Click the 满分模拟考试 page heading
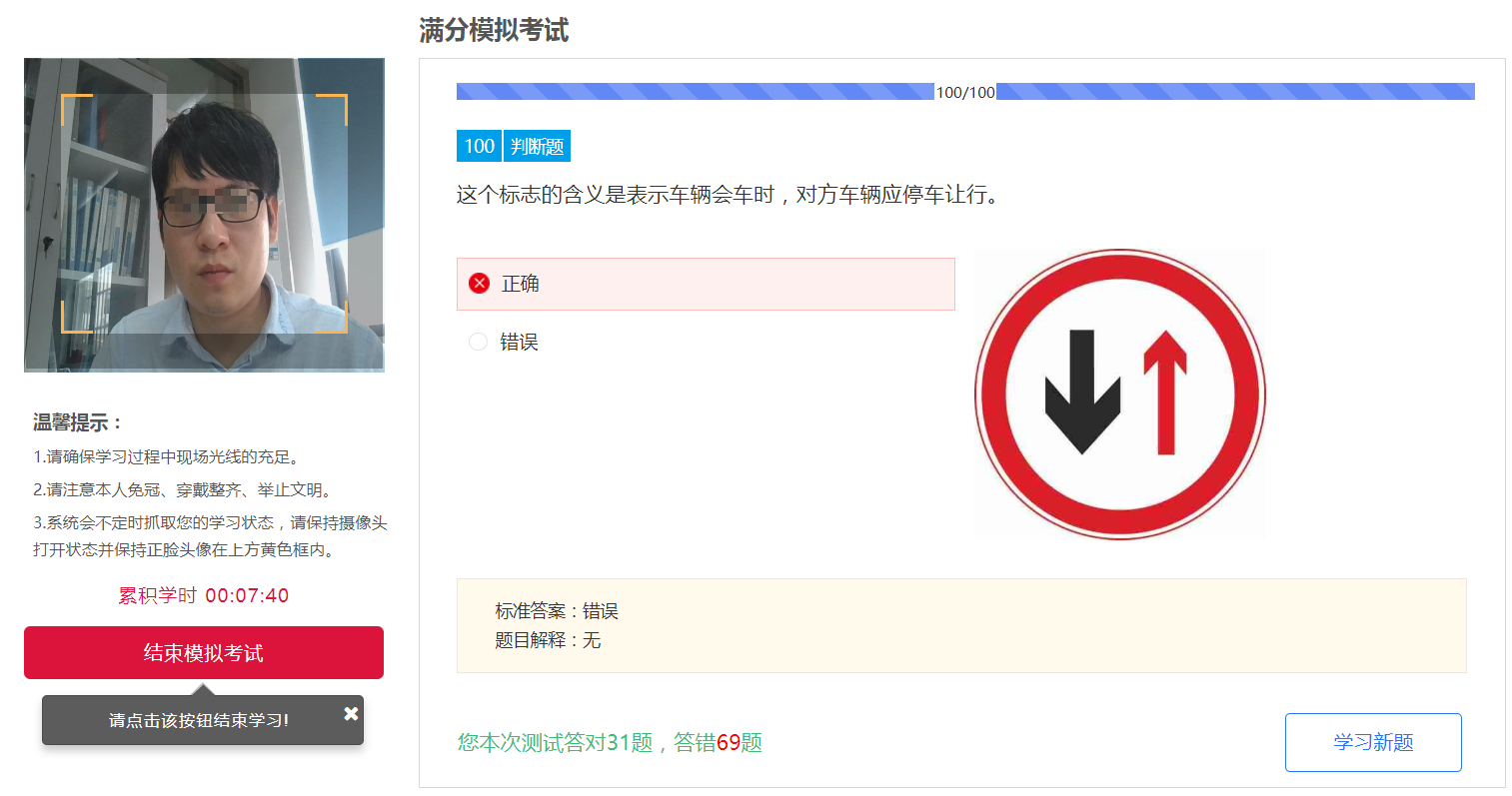Viewport: 1512px width, 796px height. pyautogui.click(x=494, y=31)
